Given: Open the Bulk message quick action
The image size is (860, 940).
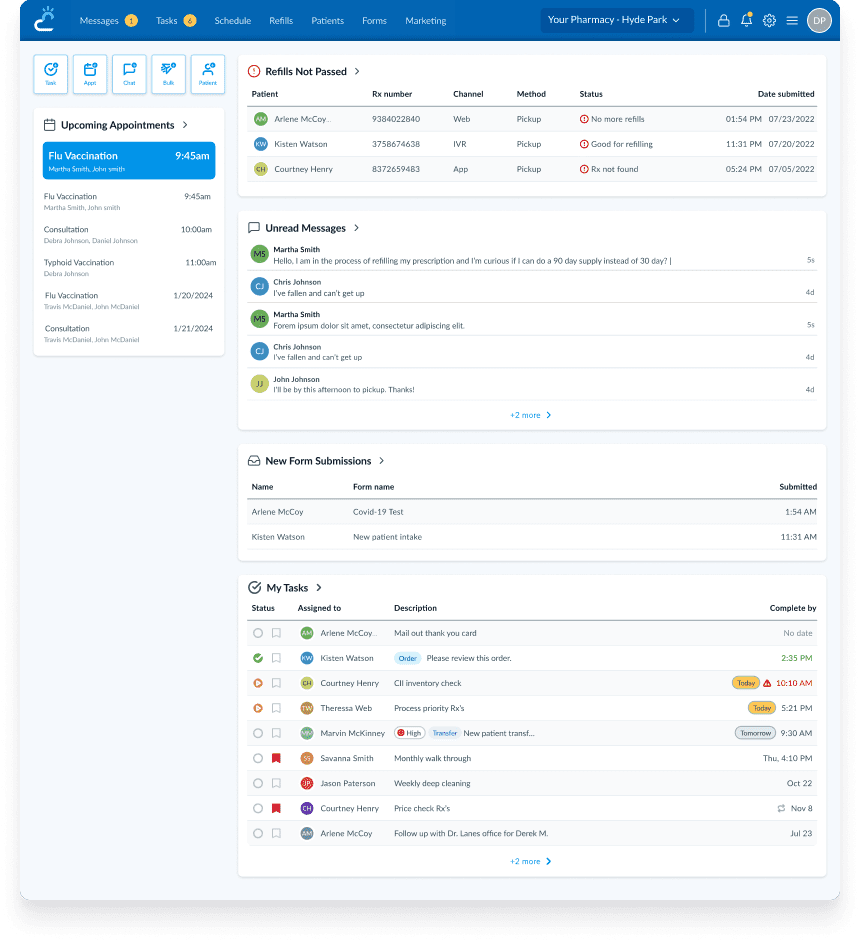Looking at the screenshot, I should [168, 74].
